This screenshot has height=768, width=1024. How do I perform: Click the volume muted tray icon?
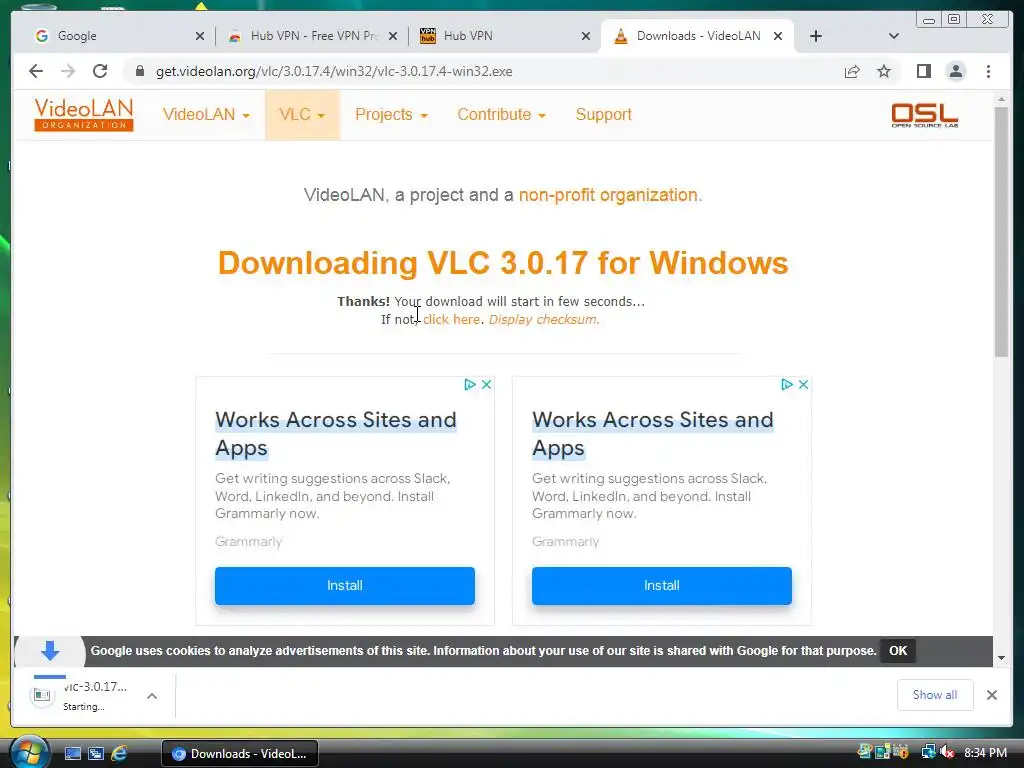[947, 752]
